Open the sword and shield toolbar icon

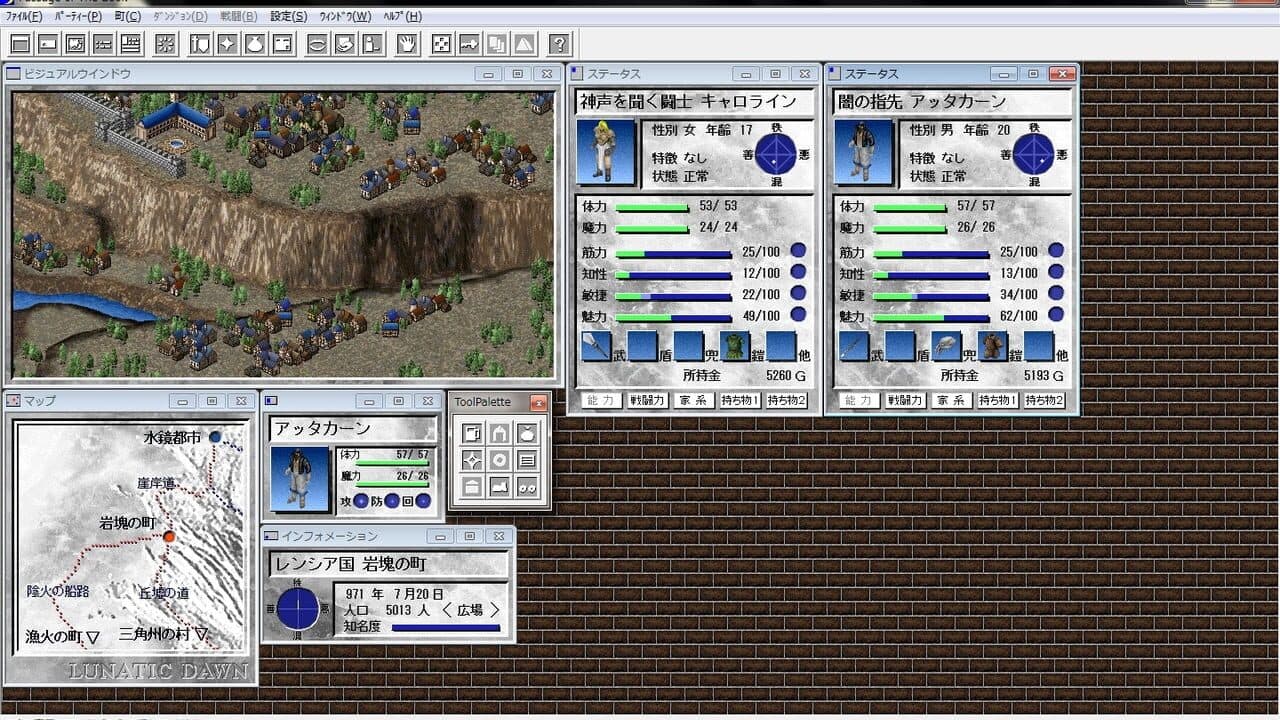pyautogui.click(x=200, y=44)
